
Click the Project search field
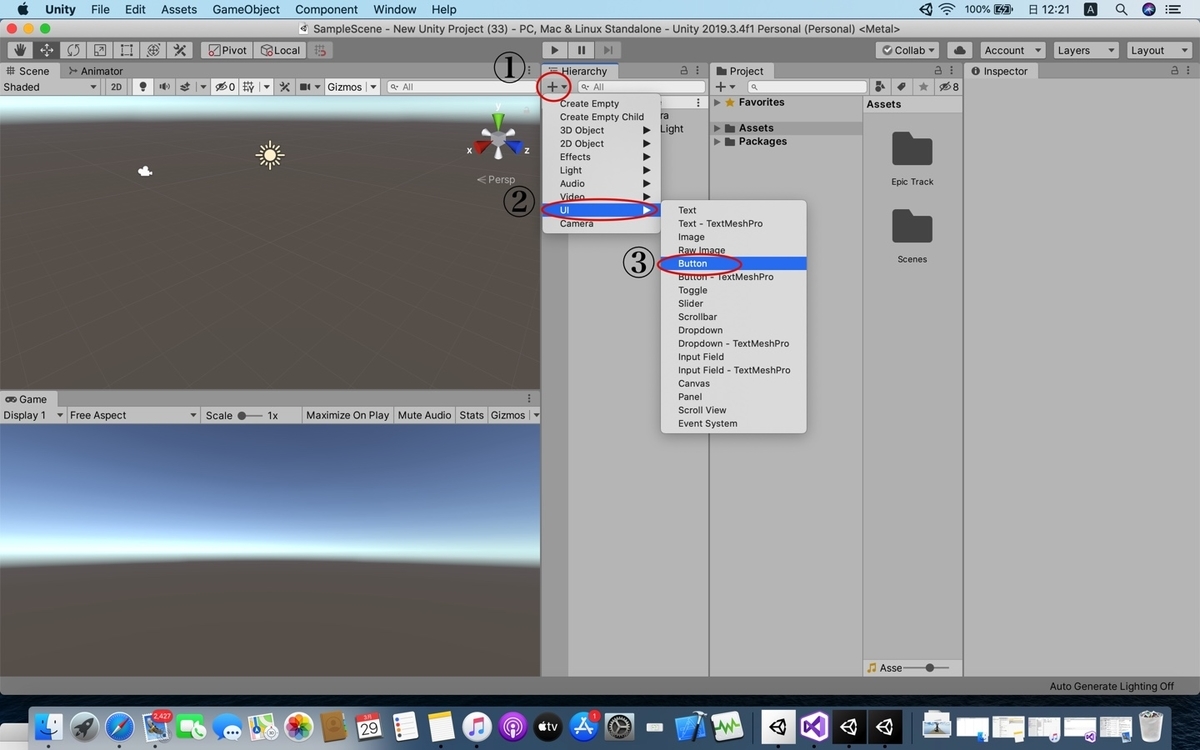click(808, 87)
